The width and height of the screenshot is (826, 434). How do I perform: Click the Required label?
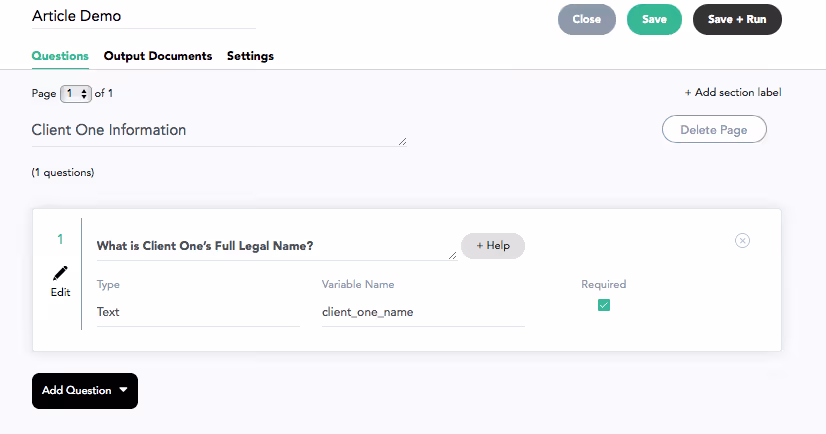[604, 284]
